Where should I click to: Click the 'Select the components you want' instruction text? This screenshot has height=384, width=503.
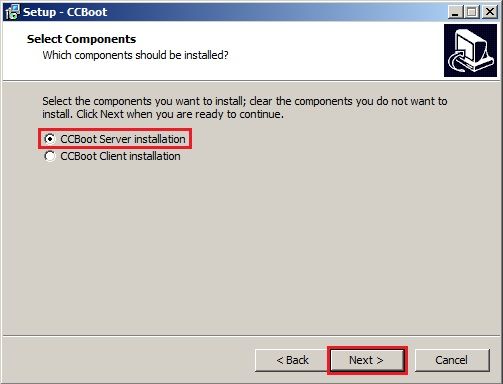(x=245, y=107)
